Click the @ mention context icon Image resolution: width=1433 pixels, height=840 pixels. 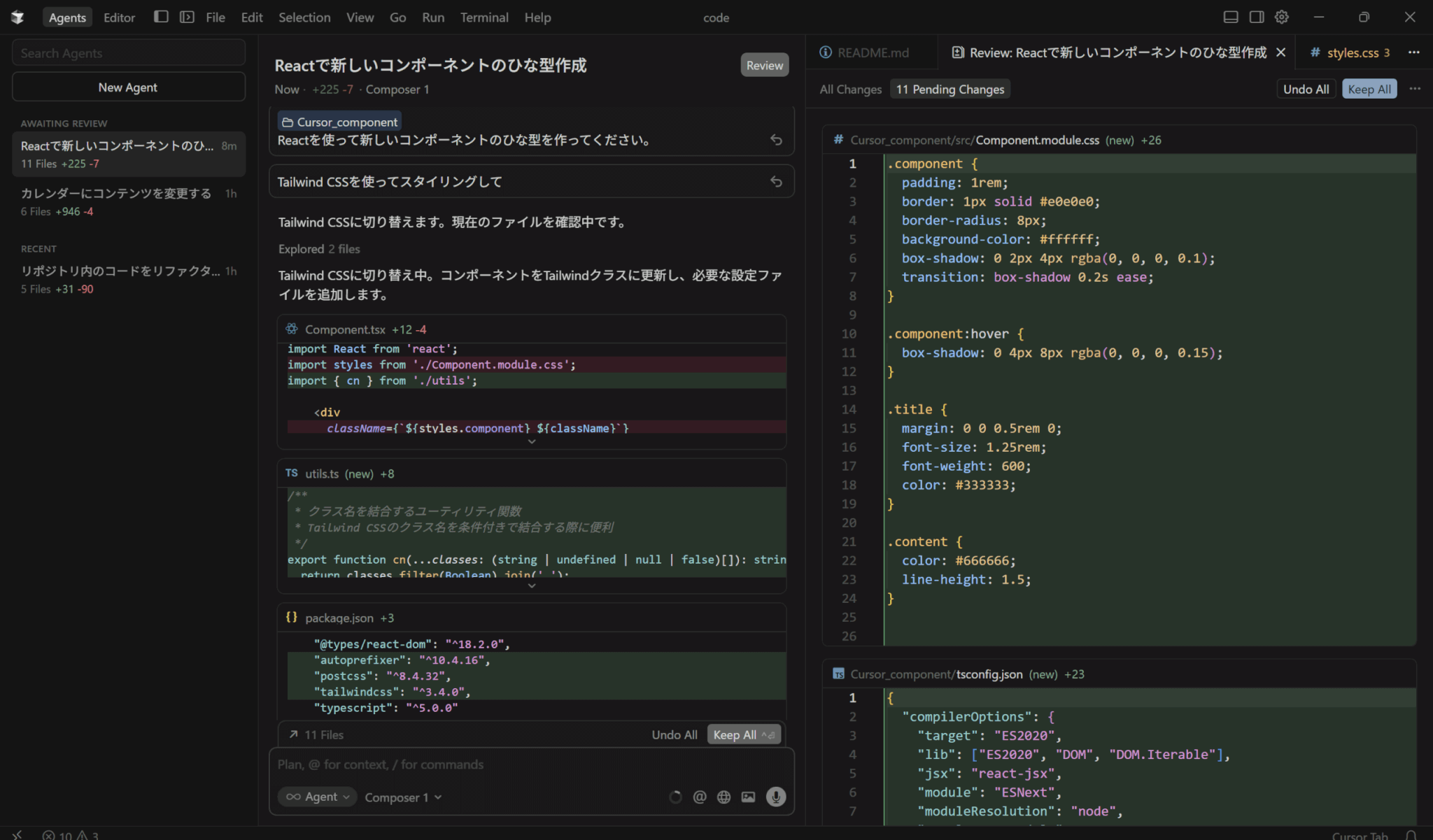click(x=699, y=797)
